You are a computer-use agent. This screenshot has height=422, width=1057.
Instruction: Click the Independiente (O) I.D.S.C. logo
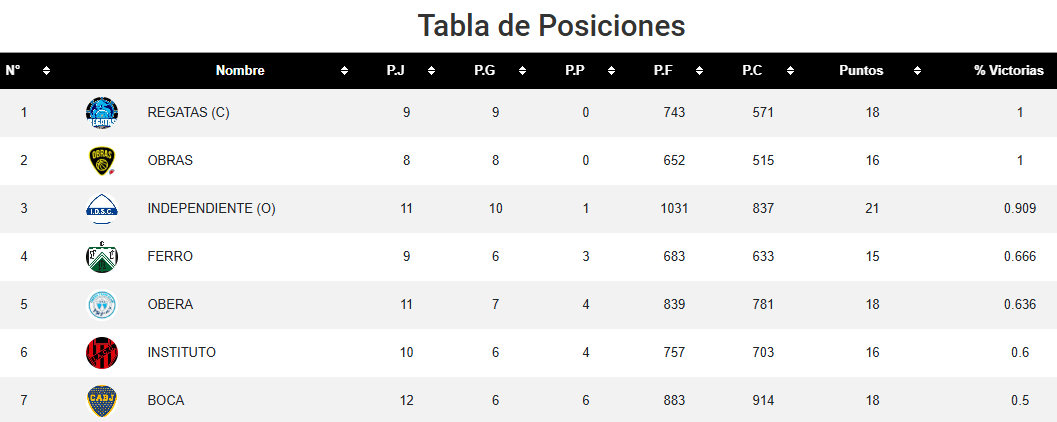point(102,209)
